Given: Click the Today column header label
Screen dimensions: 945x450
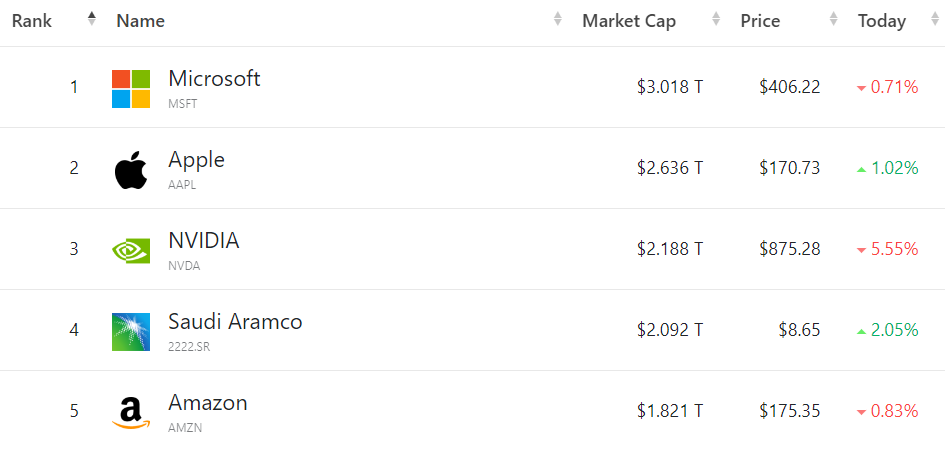Looking at the screenshot, I should coord(881,21).
